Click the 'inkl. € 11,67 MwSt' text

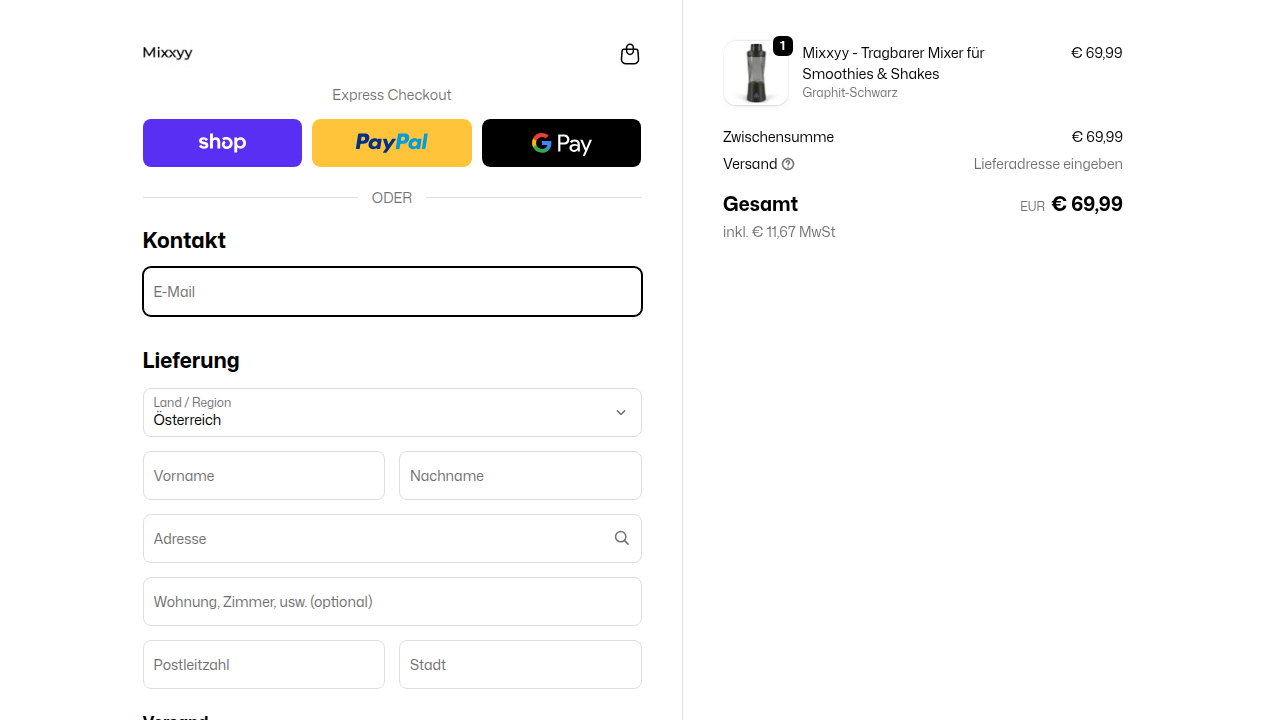click(779, 232)
